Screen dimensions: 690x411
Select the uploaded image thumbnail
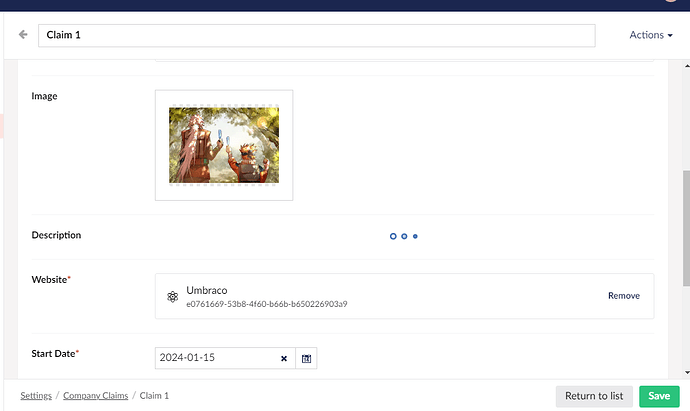click(x=224, y=145)
